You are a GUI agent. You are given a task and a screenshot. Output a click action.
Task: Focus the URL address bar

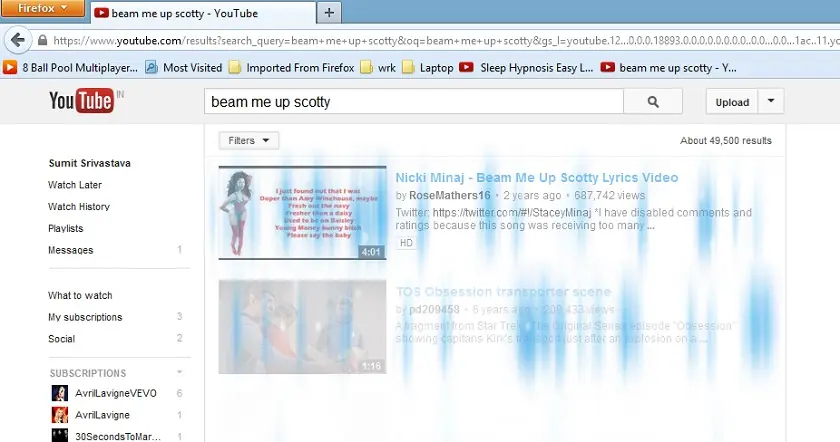[x=445, y=41]
